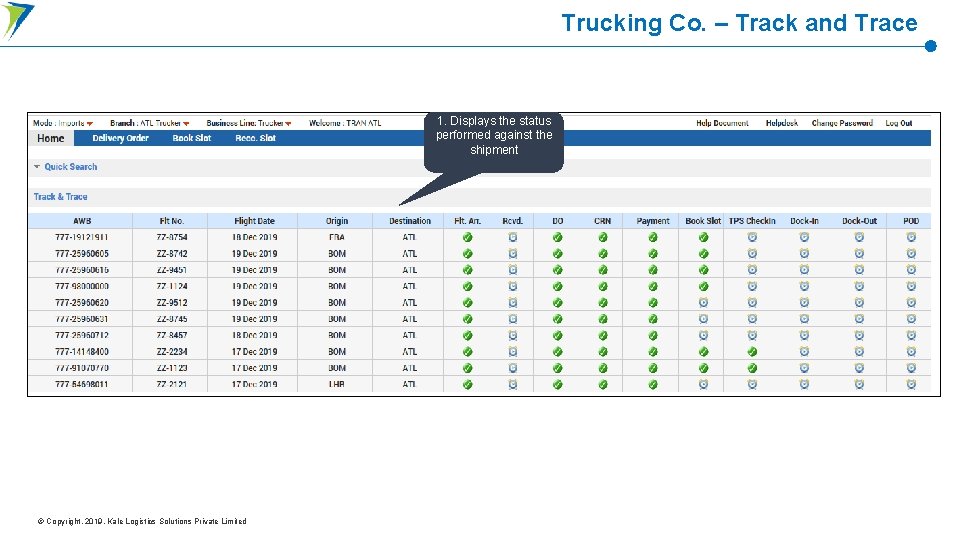
Task: Click the Log Out link
Action: (899, 123)
